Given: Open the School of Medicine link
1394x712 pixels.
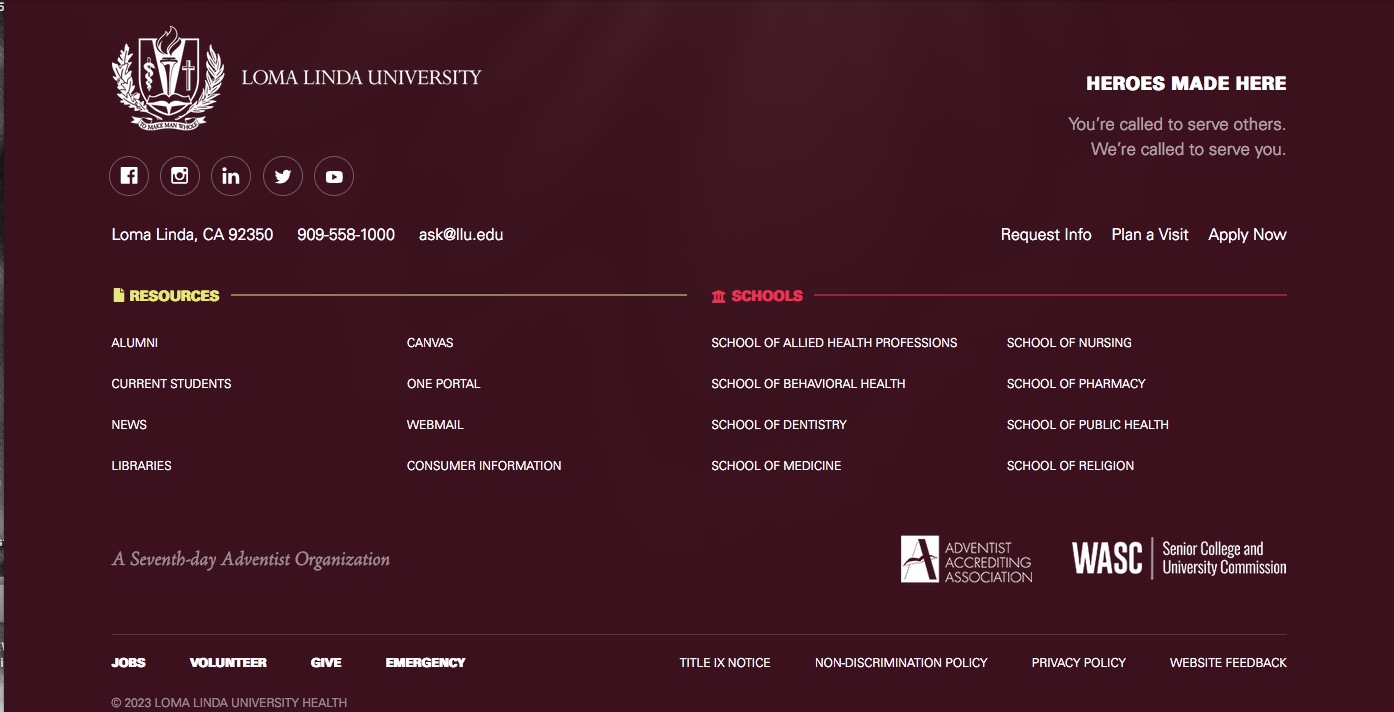Looking at the screenshot, I should (776, 466).
